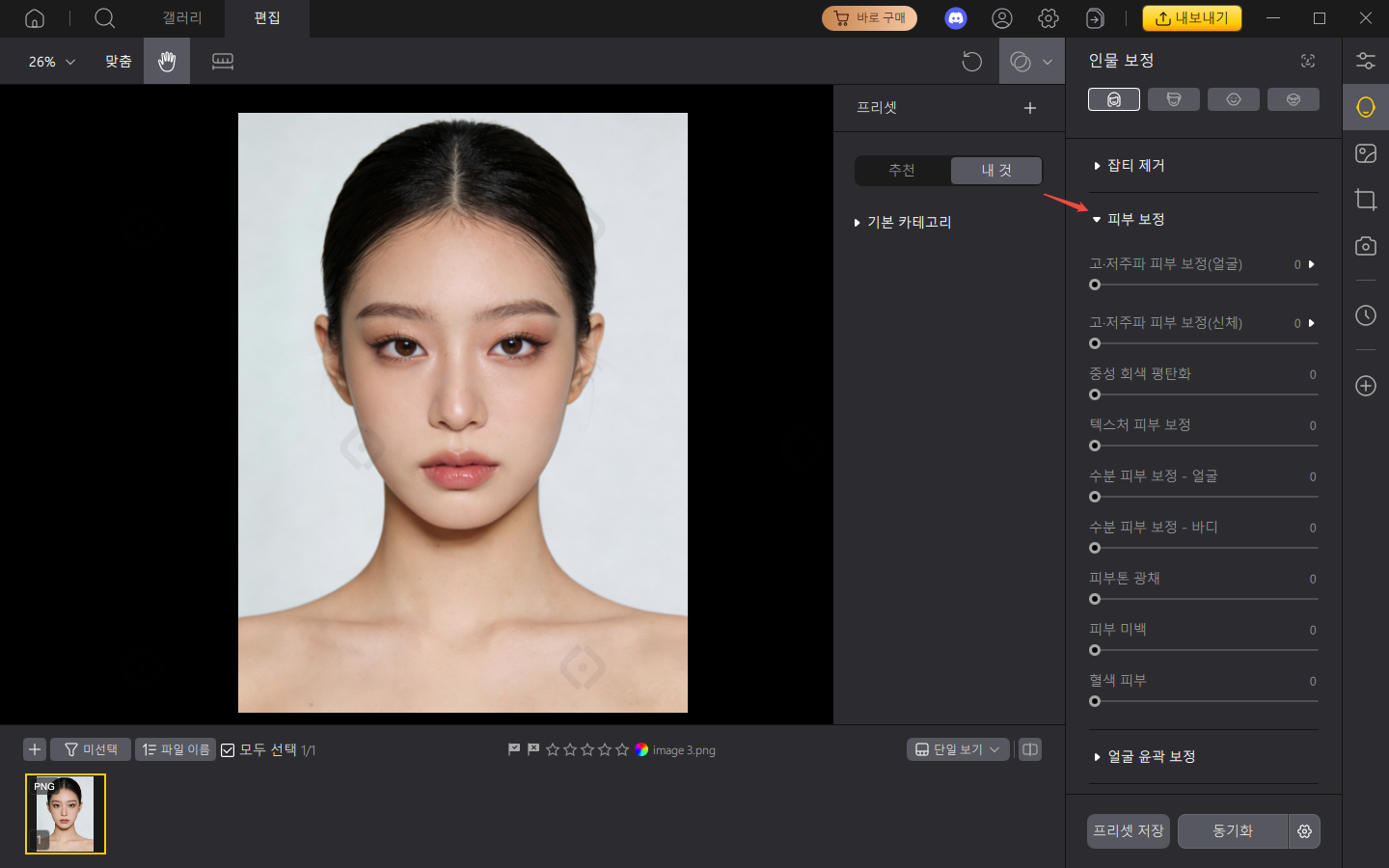Image resolution: width=1389 pixels, height=868 pixels.
Task: Click the 피부 미백 slider handle
Action: click(1095, 649)
